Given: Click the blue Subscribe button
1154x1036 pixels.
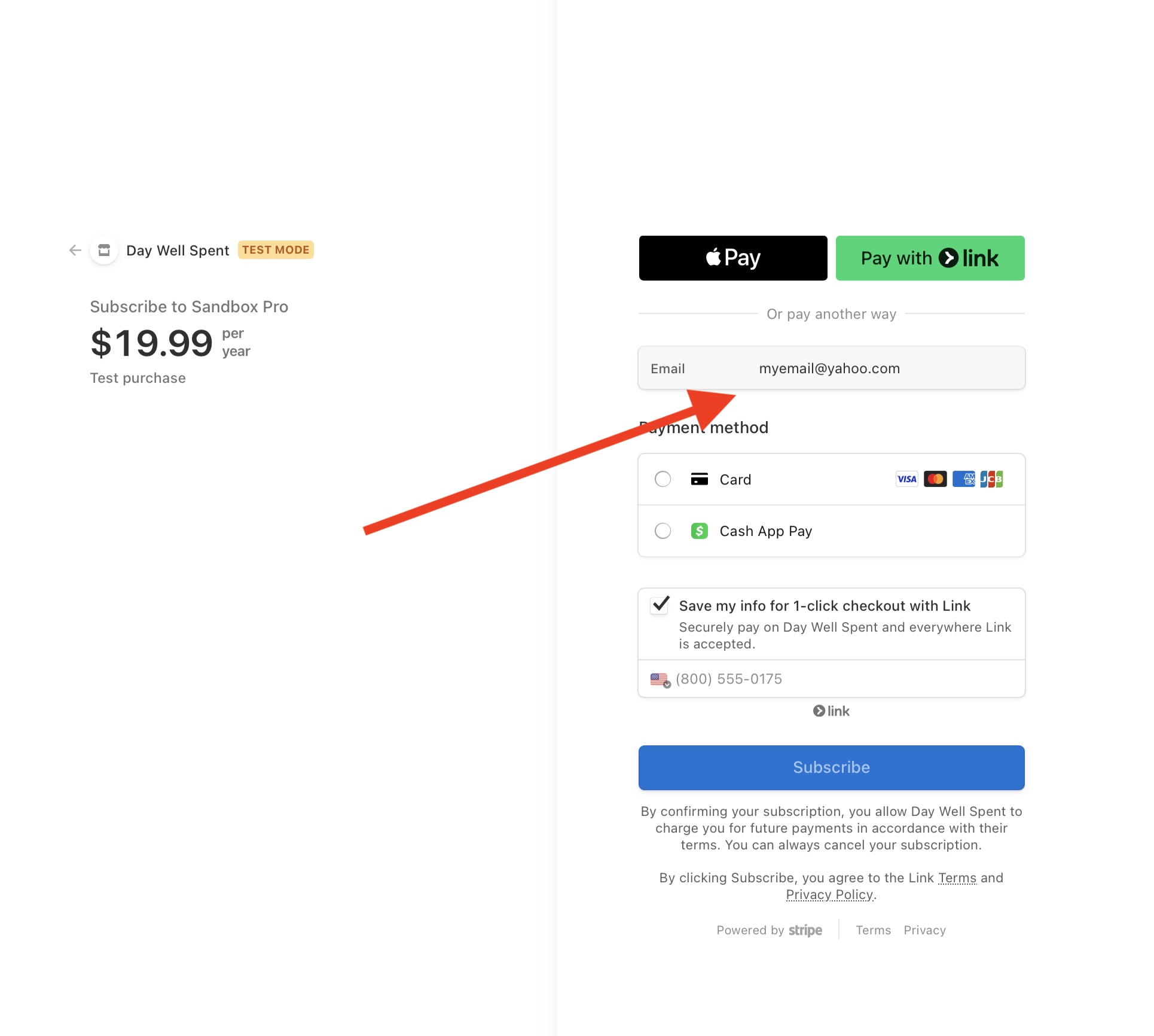Looking at the screenshot, I should (831, 767).
